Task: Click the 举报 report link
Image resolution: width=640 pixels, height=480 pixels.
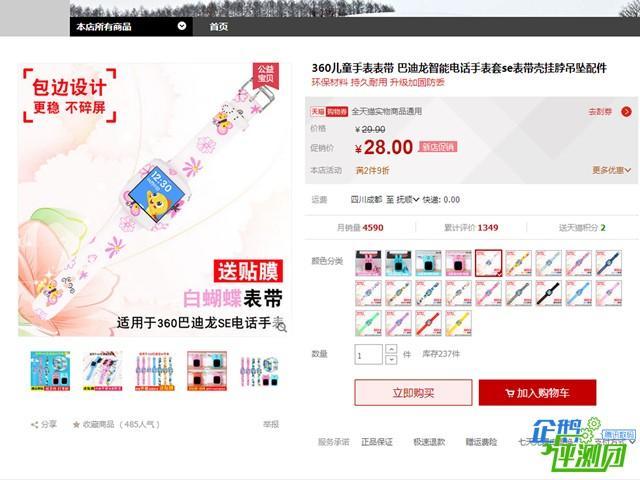Action: [271, 424]
